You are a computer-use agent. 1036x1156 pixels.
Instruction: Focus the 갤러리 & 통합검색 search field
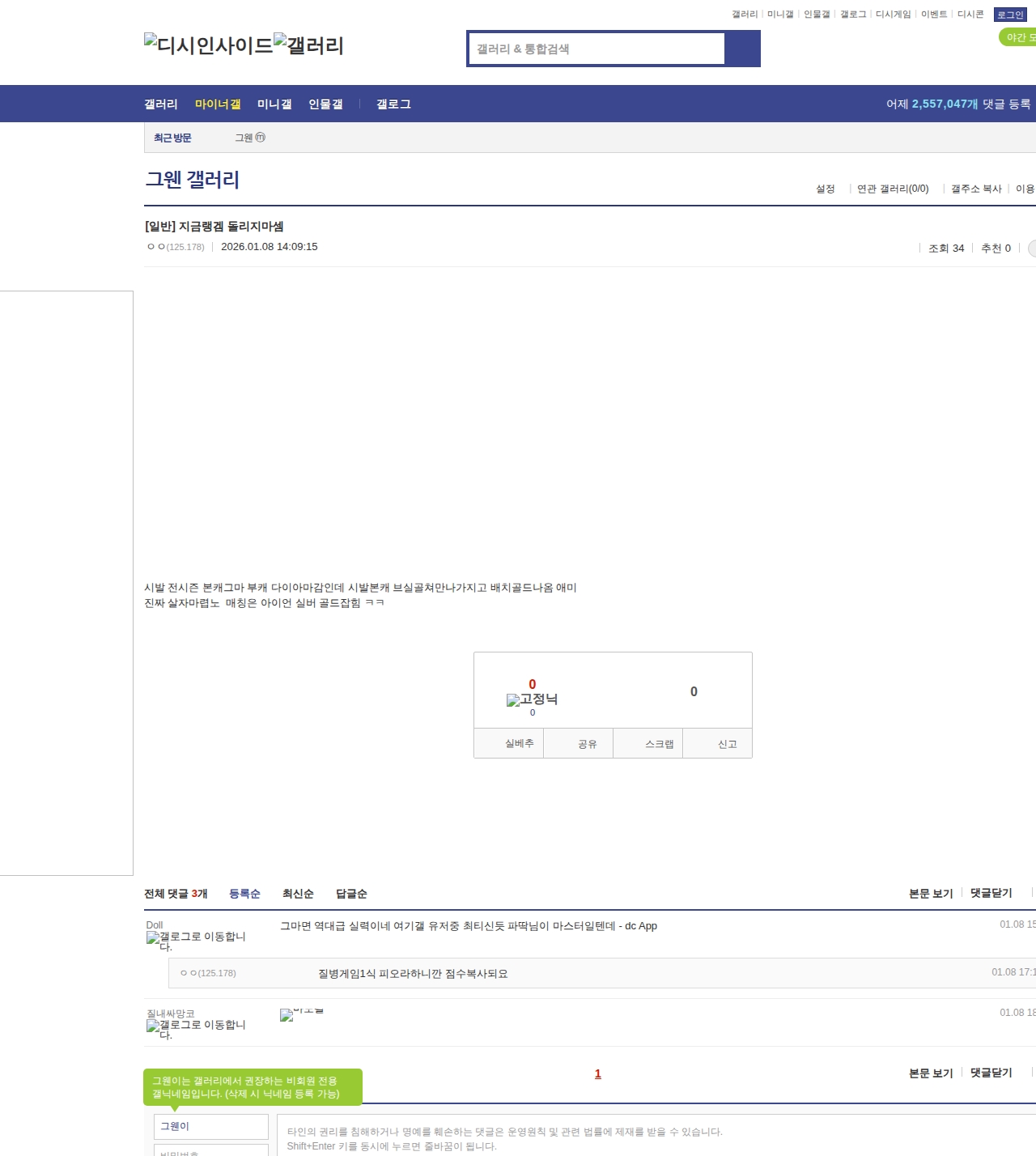click(x=597, y=49)
